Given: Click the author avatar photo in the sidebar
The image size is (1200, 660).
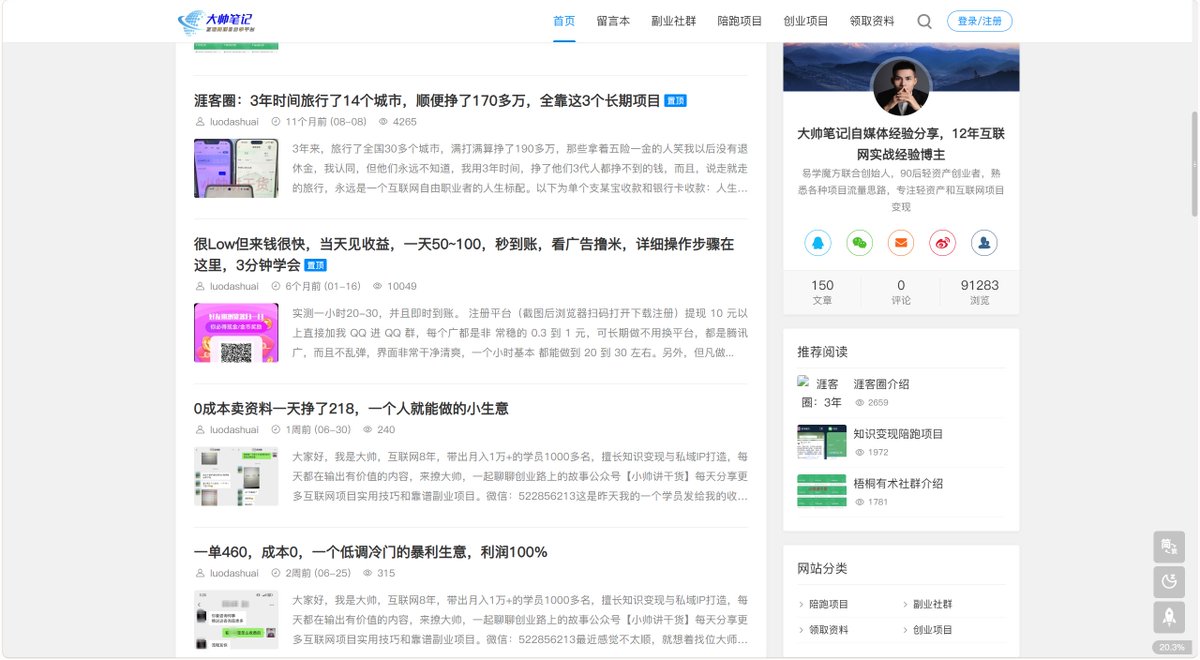Looking at the screenshot, I should [x=901, y=87].
